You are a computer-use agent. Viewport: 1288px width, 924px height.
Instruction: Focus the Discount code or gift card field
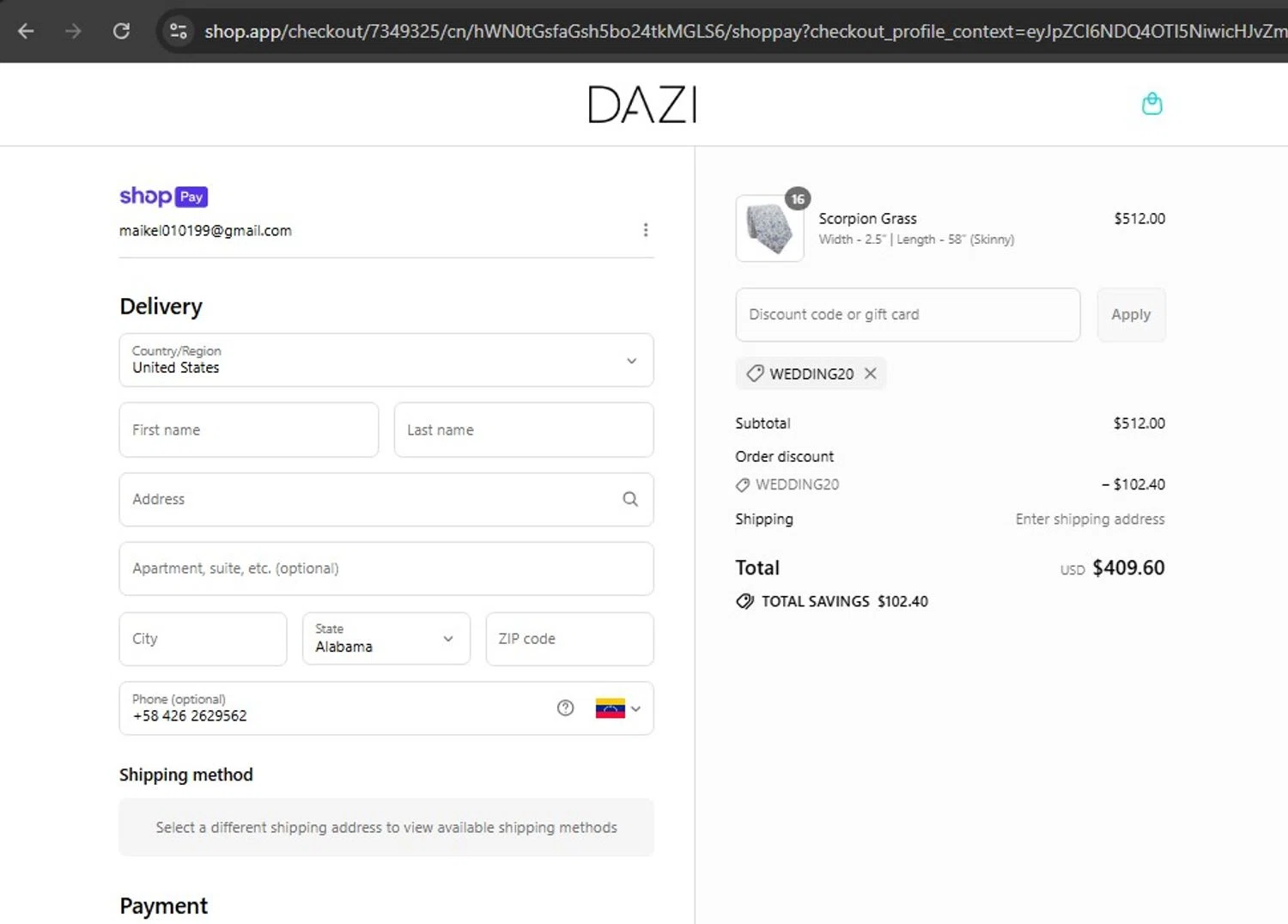tap(908, 314)
